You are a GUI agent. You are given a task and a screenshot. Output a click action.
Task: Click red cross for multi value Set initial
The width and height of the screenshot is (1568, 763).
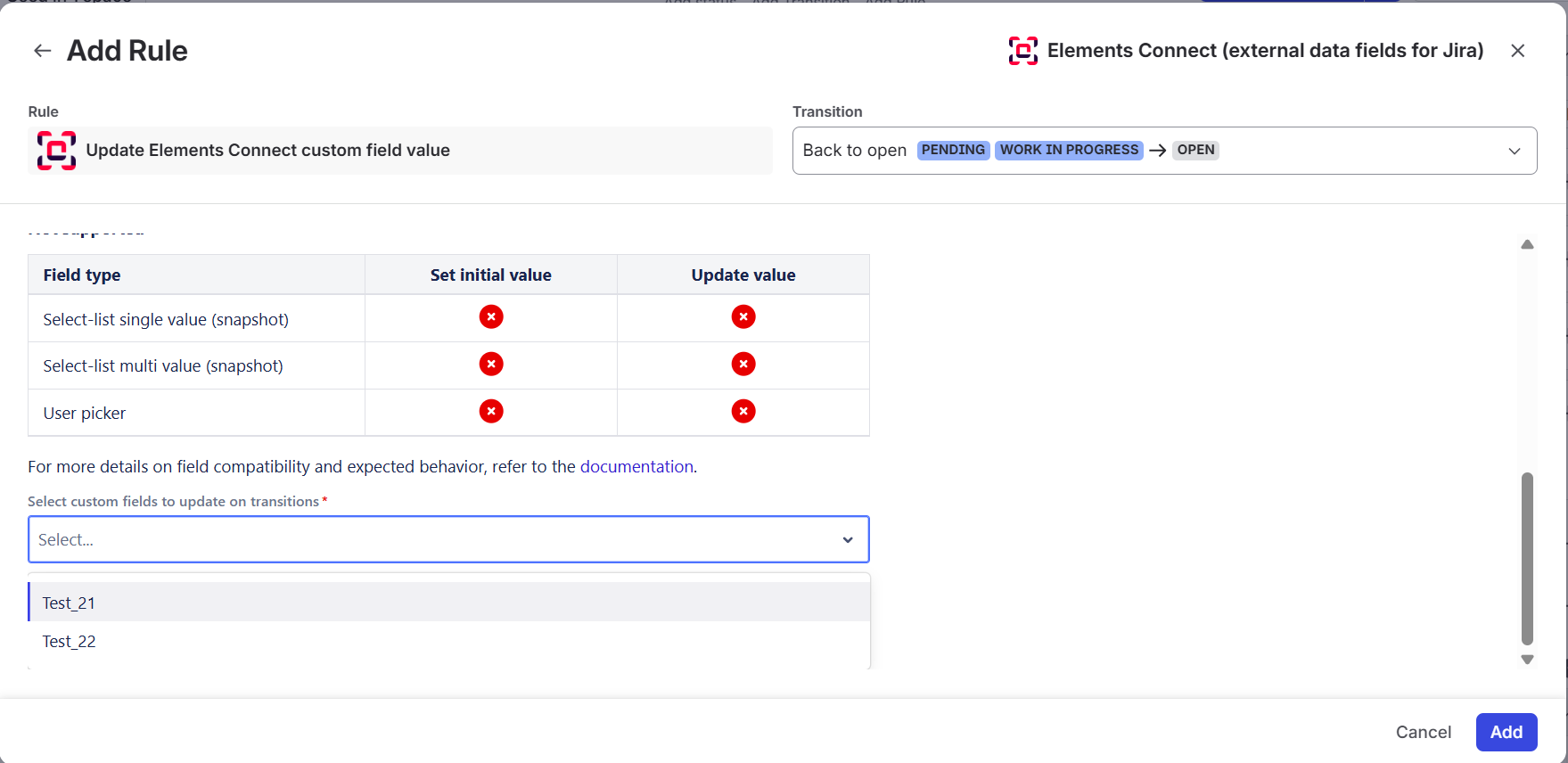[x=491, y=364]
